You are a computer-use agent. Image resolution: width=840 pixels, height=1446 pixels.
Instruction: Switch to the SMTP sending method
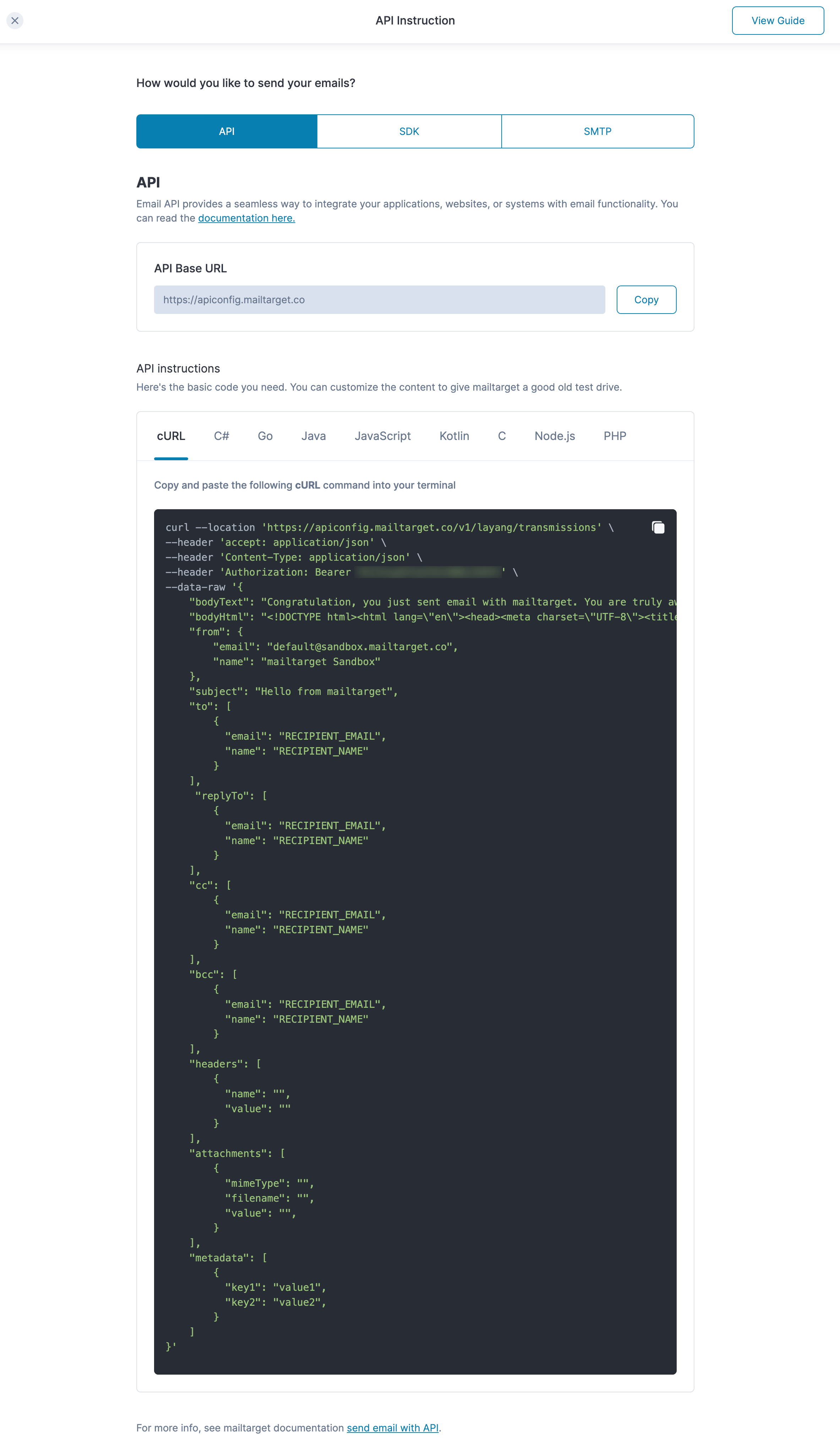pos(597,131)
